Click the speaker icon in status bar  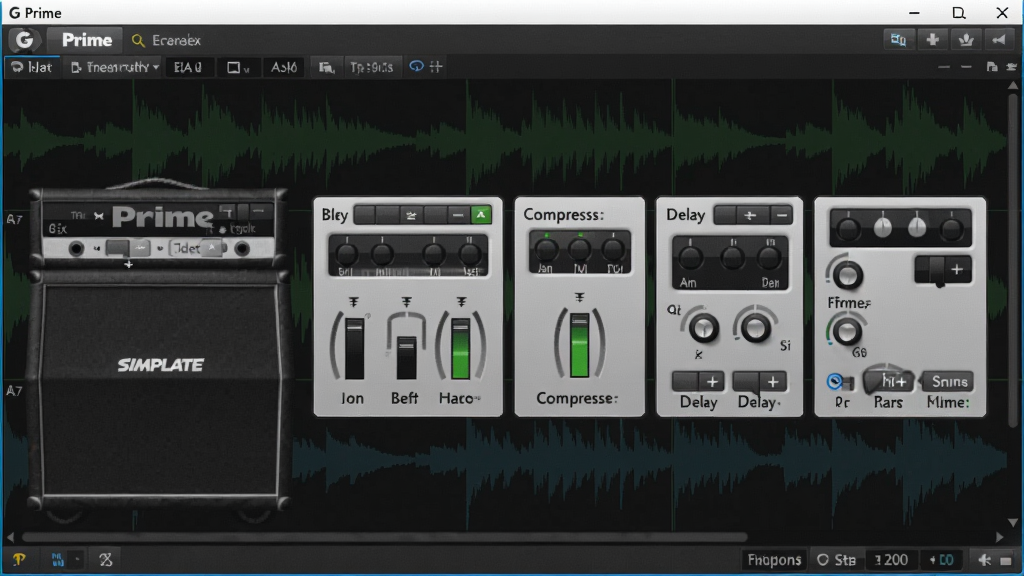pyautogui.click(x=984, y=560)
